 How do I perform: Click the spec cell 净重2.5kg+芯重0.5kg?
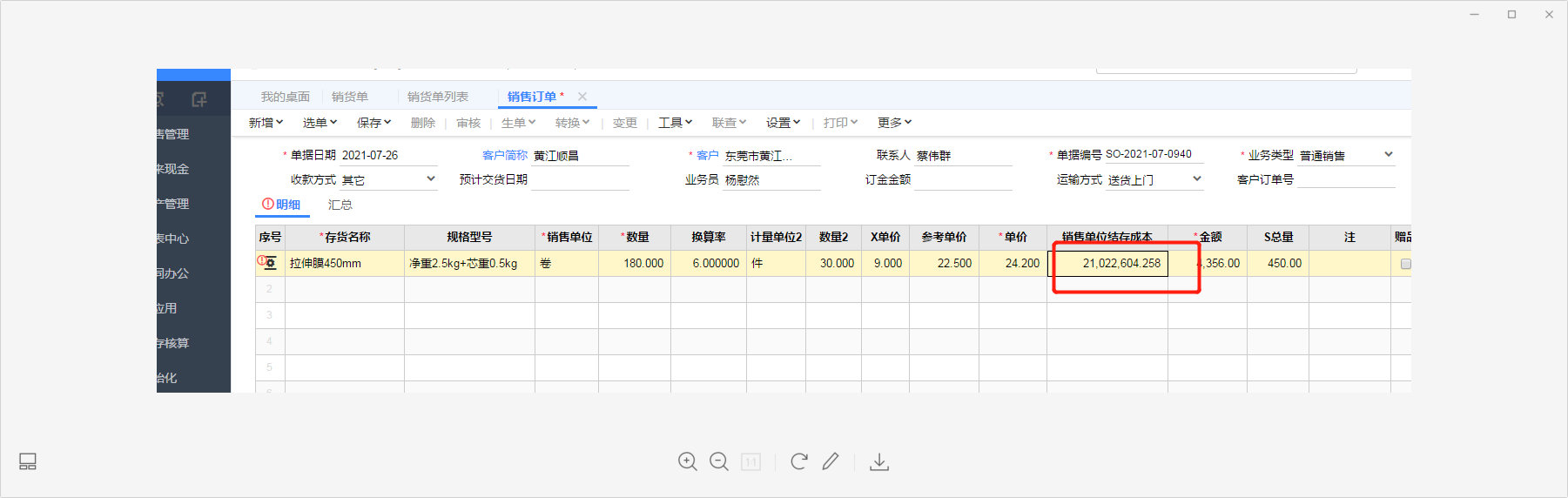[469, 263]
